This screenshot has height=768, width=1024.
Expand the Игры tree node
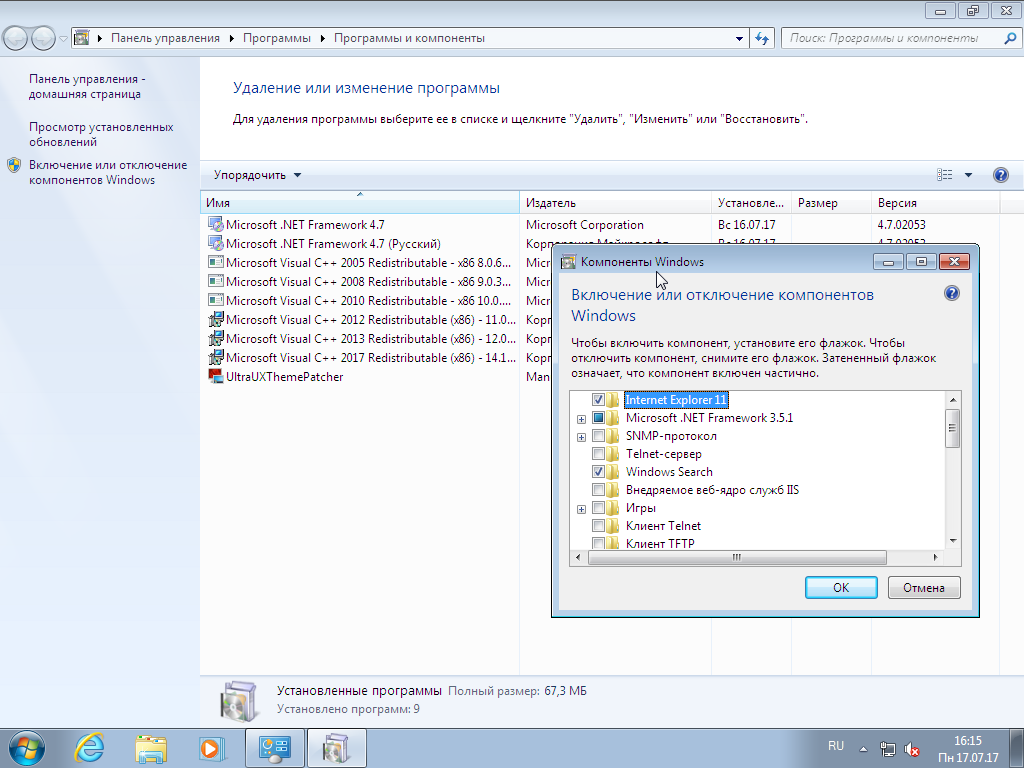[581, 509]
